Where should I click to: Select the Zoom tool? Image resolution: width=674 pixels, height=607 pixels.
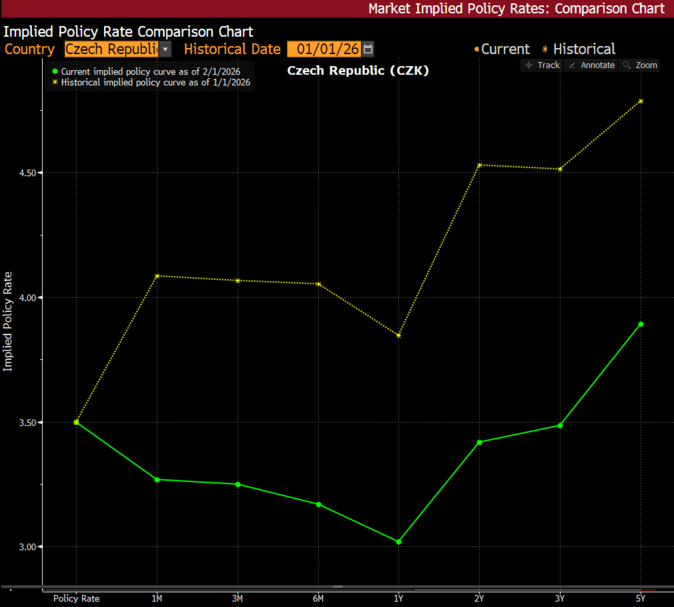(x=640, y=65)
